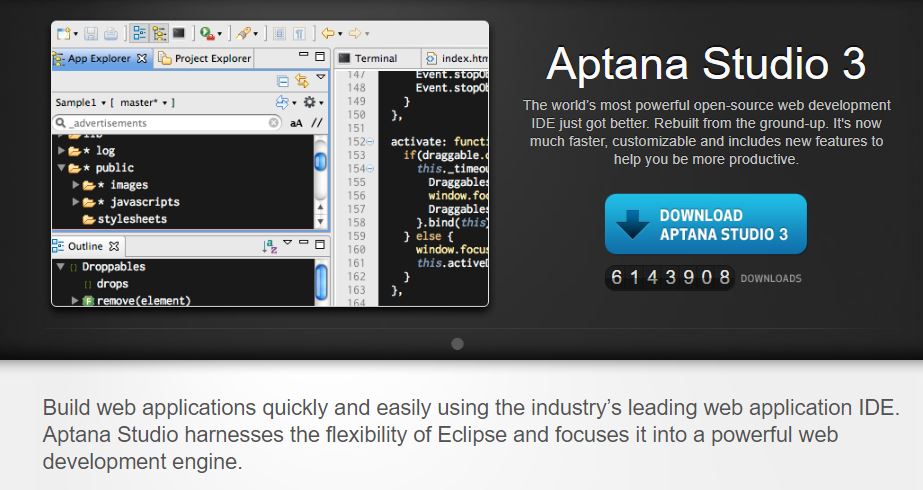Collapse the Droppables outline node

tap(61, 267)
